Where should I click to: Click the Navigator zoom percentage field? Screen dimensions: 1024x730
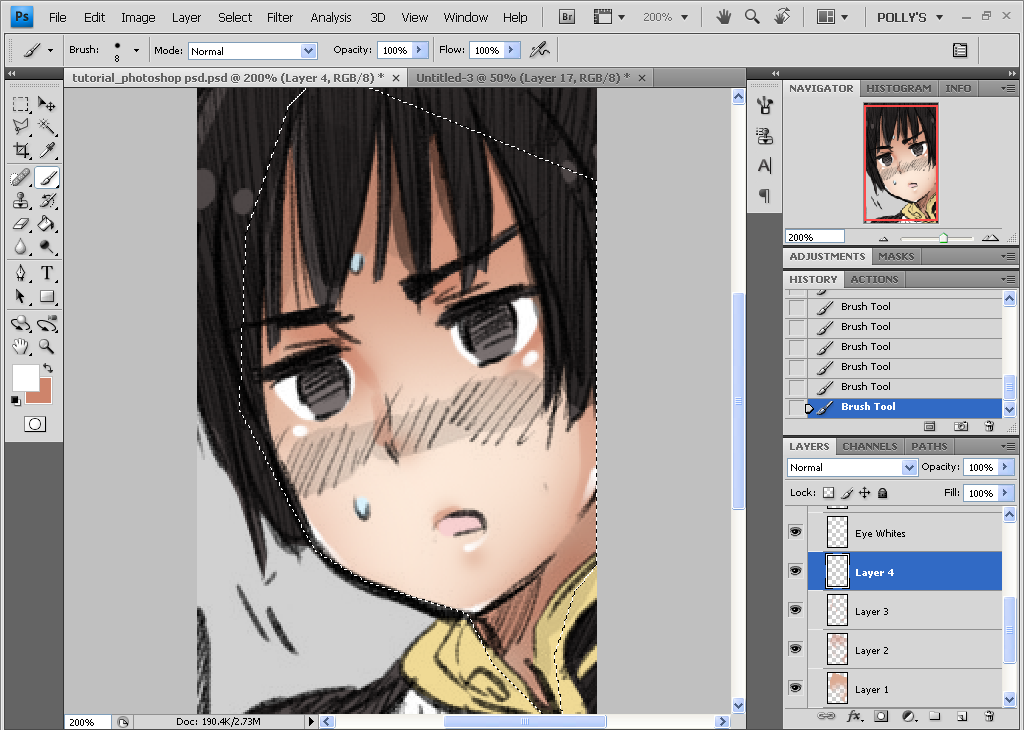(814, 237)
